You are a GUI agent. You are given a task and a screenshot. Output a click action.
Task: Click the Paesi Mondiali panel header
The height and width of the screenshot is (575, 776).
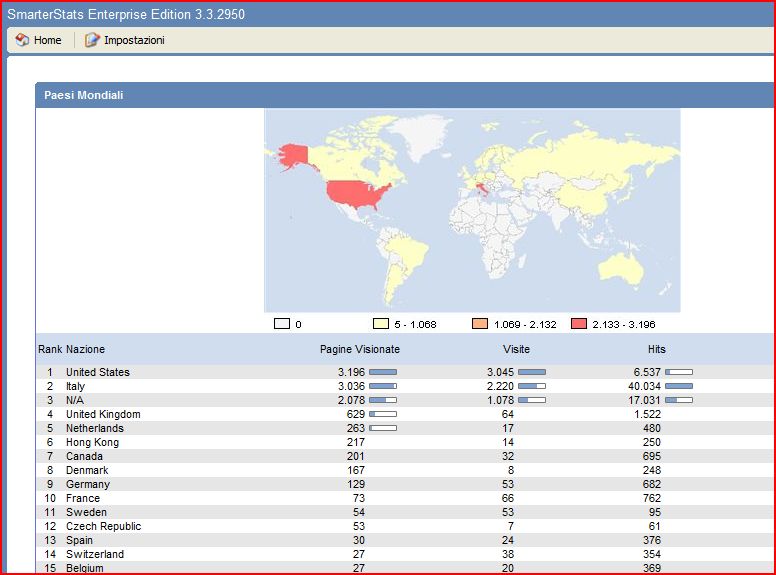click(x=404, y=95)
